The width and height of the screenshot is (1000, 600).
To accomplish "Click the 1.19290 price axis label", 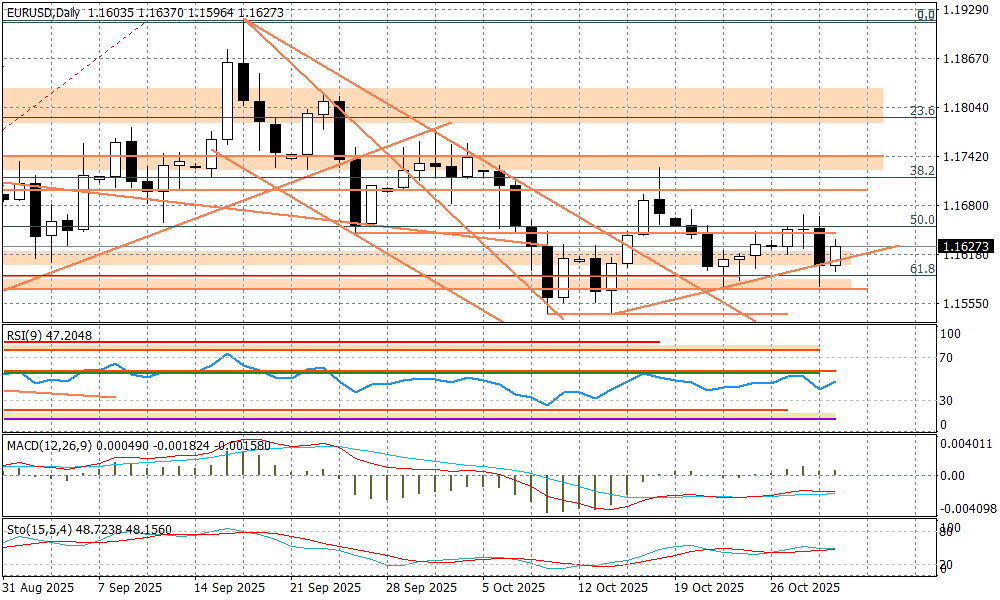I will (x=967, y=11).
